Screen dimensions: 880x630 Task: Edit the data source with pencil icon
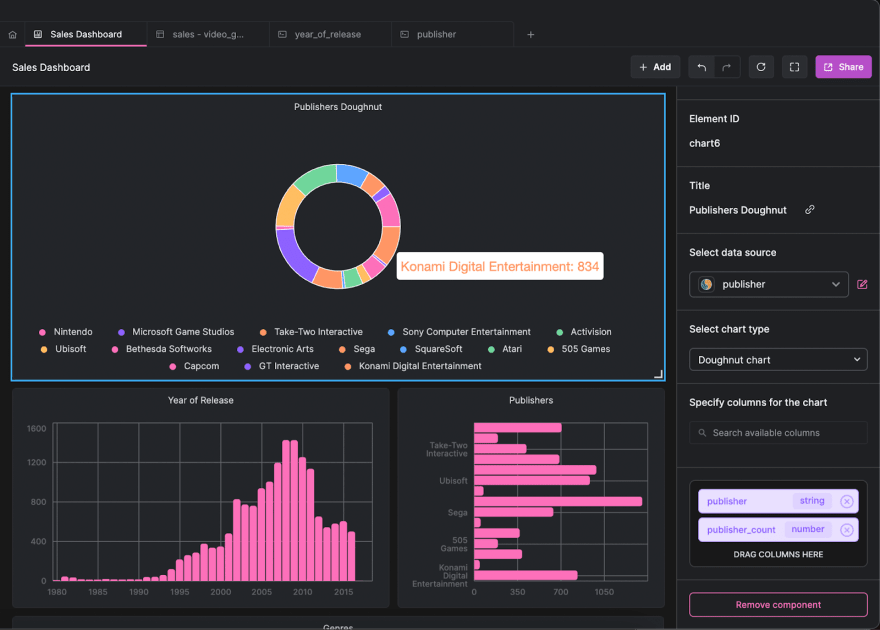[862, 284]
